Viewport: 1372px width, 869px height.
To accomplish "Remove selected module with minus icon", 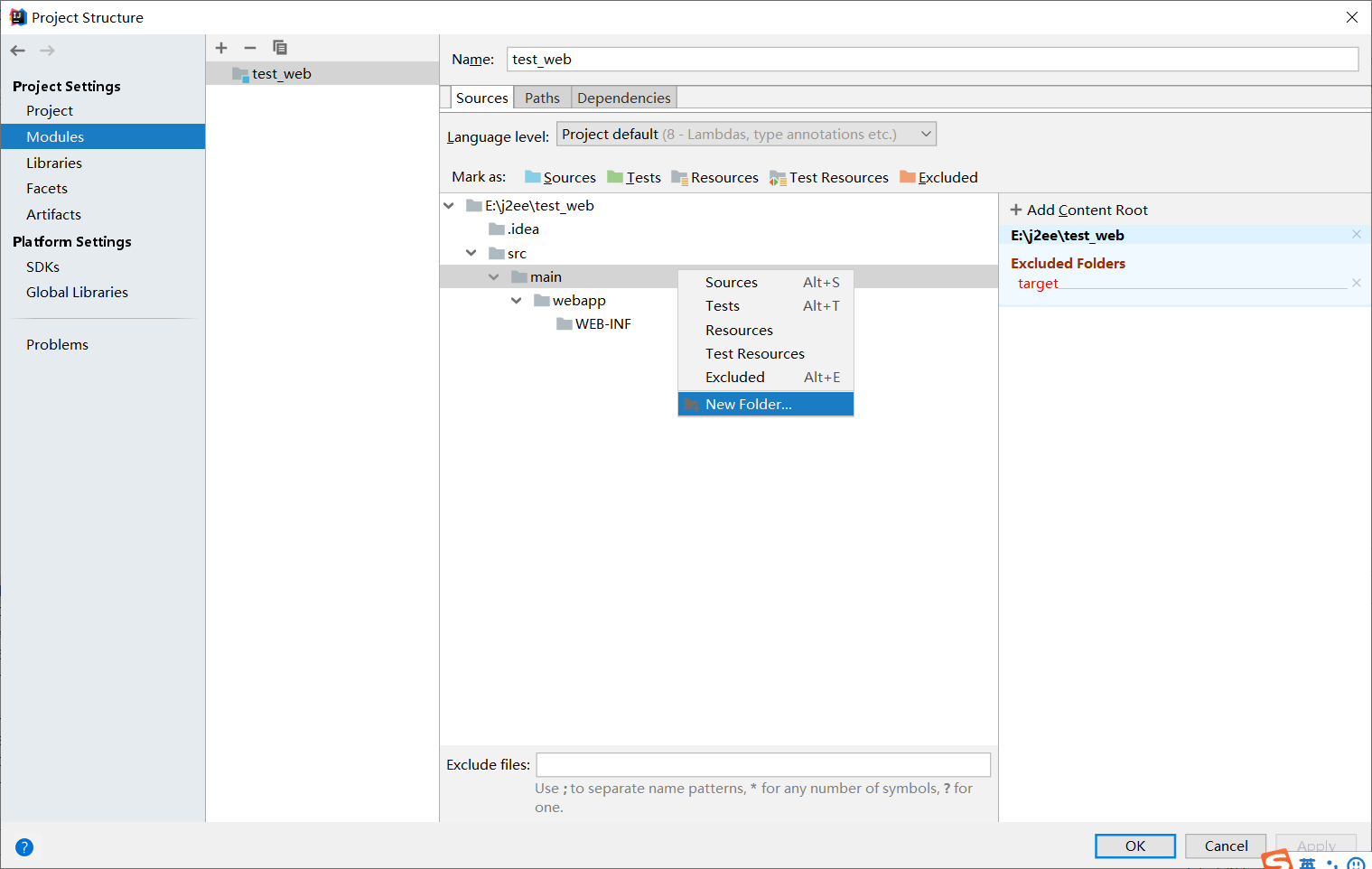I will coord(250,48).
